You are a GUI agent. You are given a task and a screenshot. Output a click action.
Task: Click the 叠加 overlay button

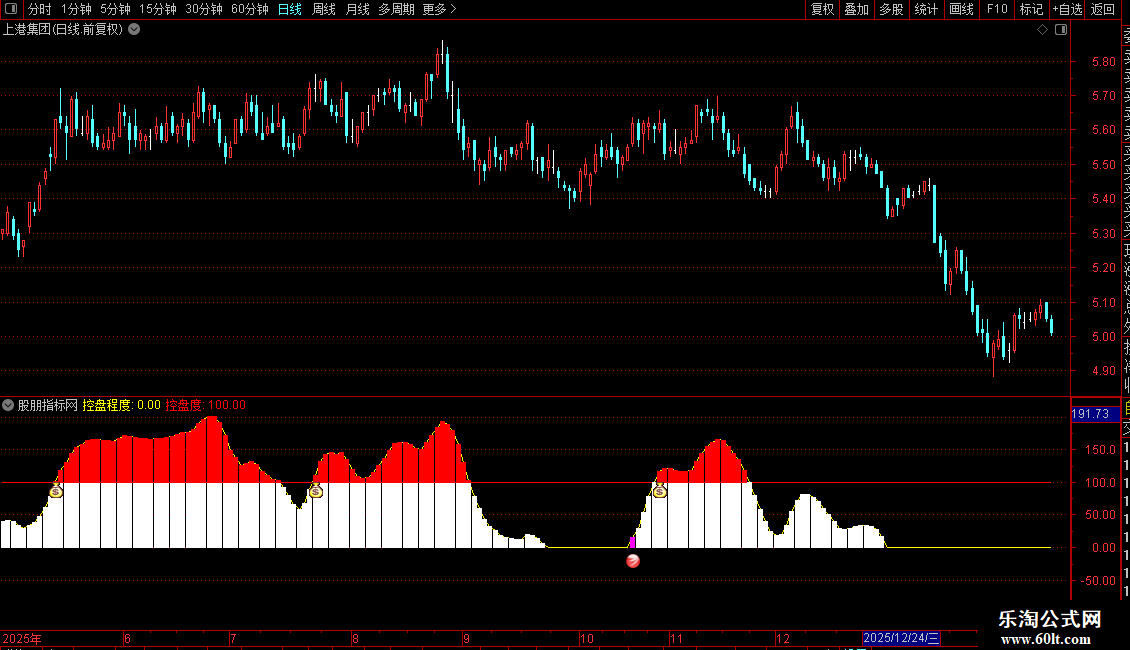tap(857, 9)
